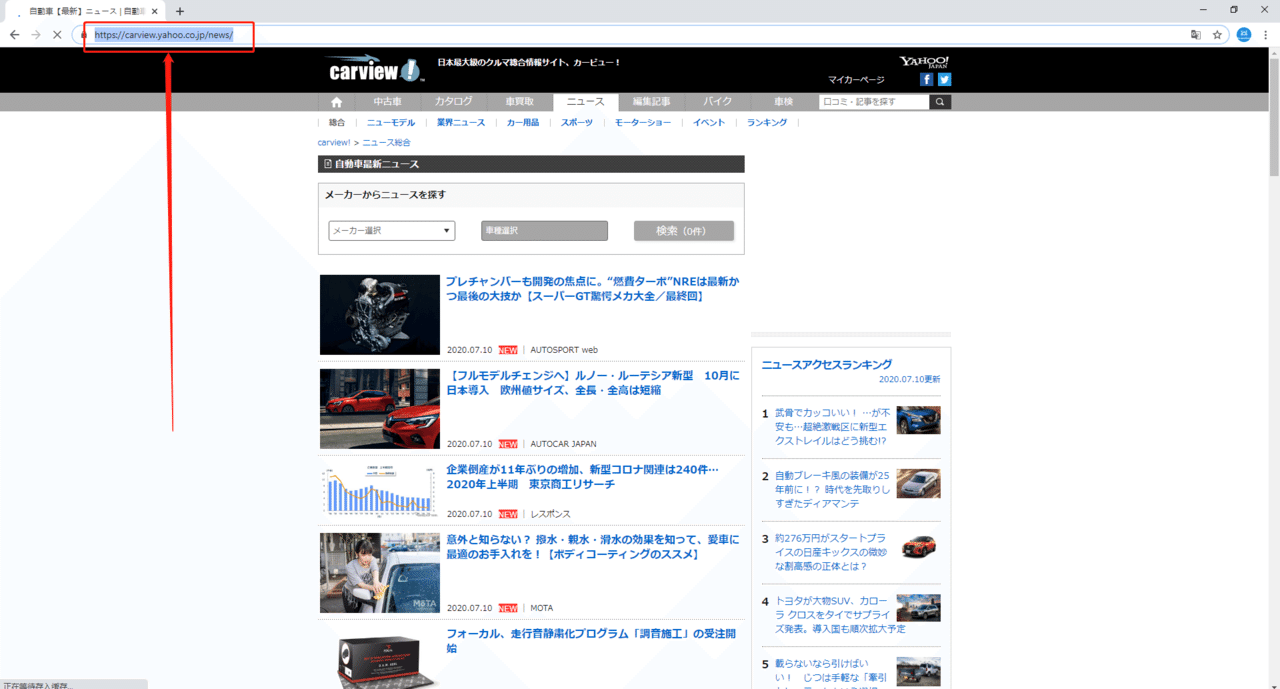Open ranking 3 red Kicks thumbnail
Image resolution: width=1280 pixels, height=689 pixels.
(918, 546)
